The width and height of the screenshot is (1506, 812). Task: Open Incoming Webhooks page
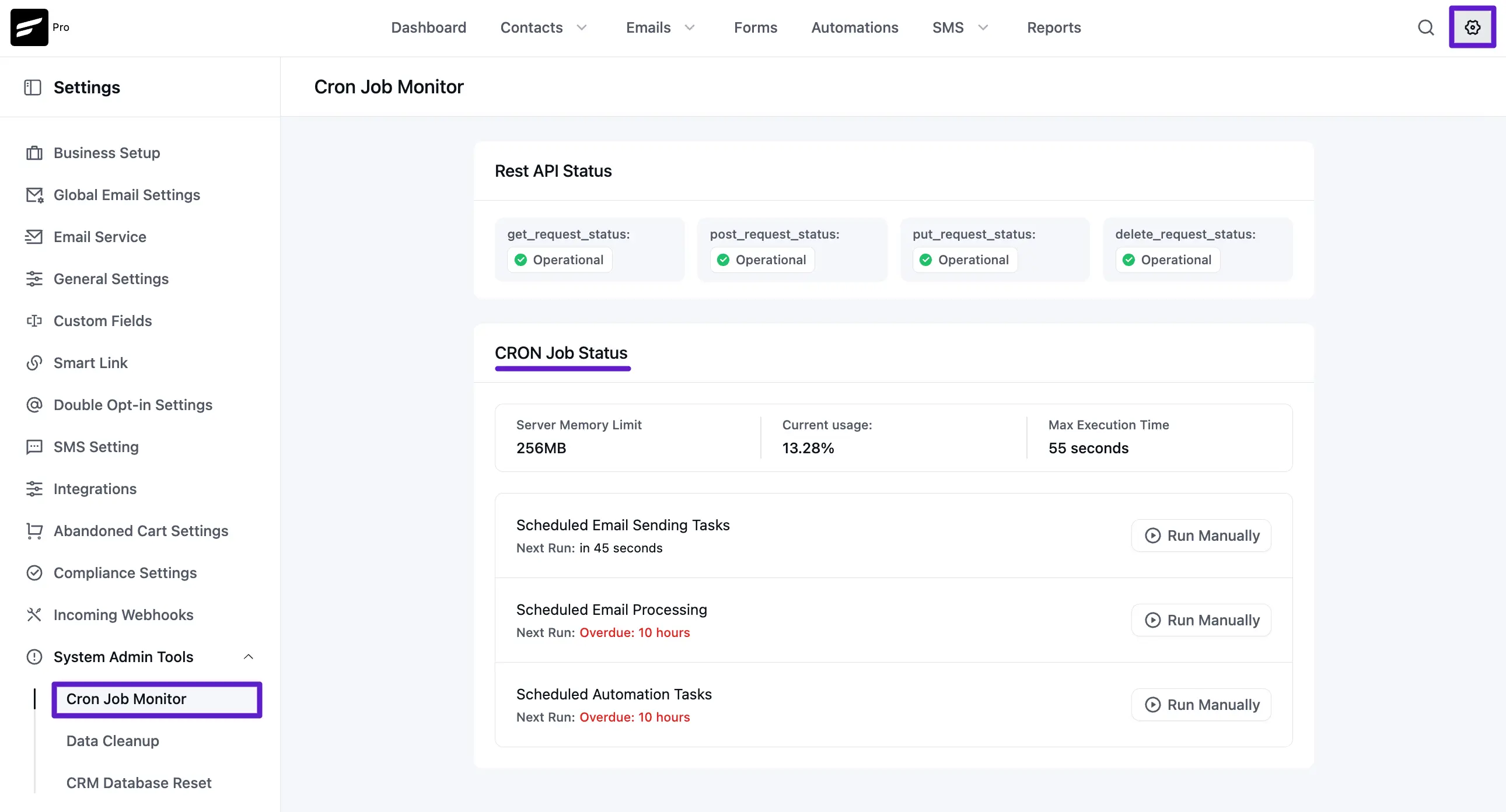[x=123, y=615]
